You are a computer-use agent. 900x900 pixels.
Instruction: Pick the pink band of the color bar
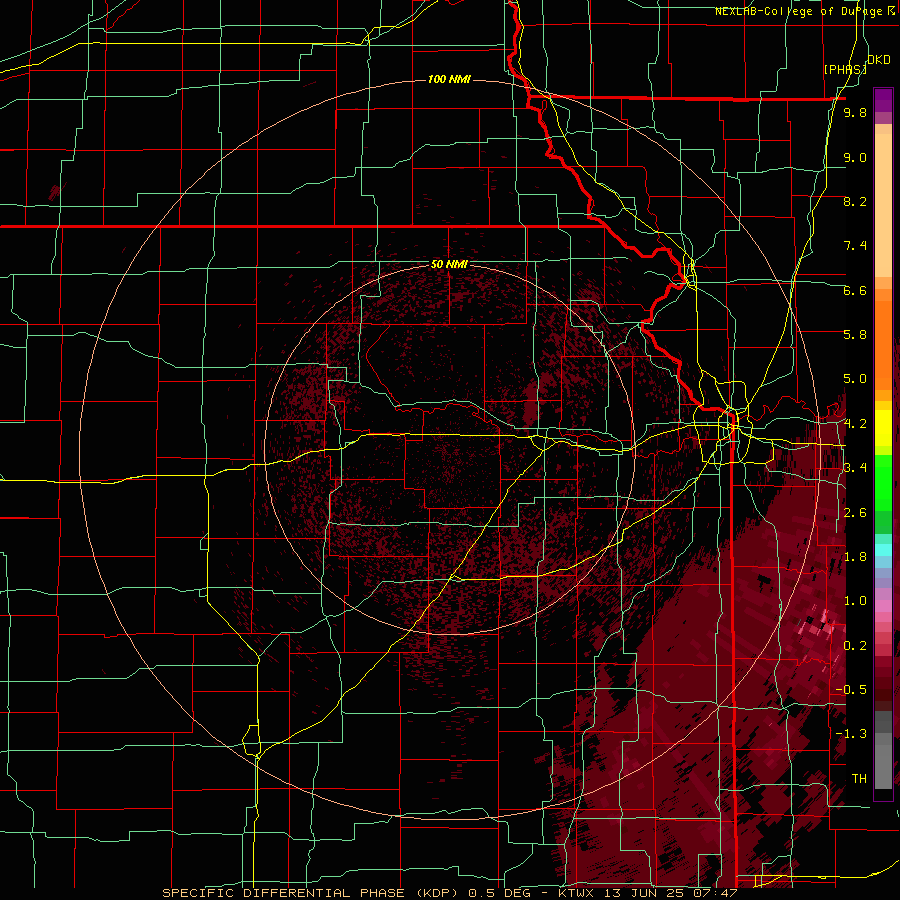(883, 606)
